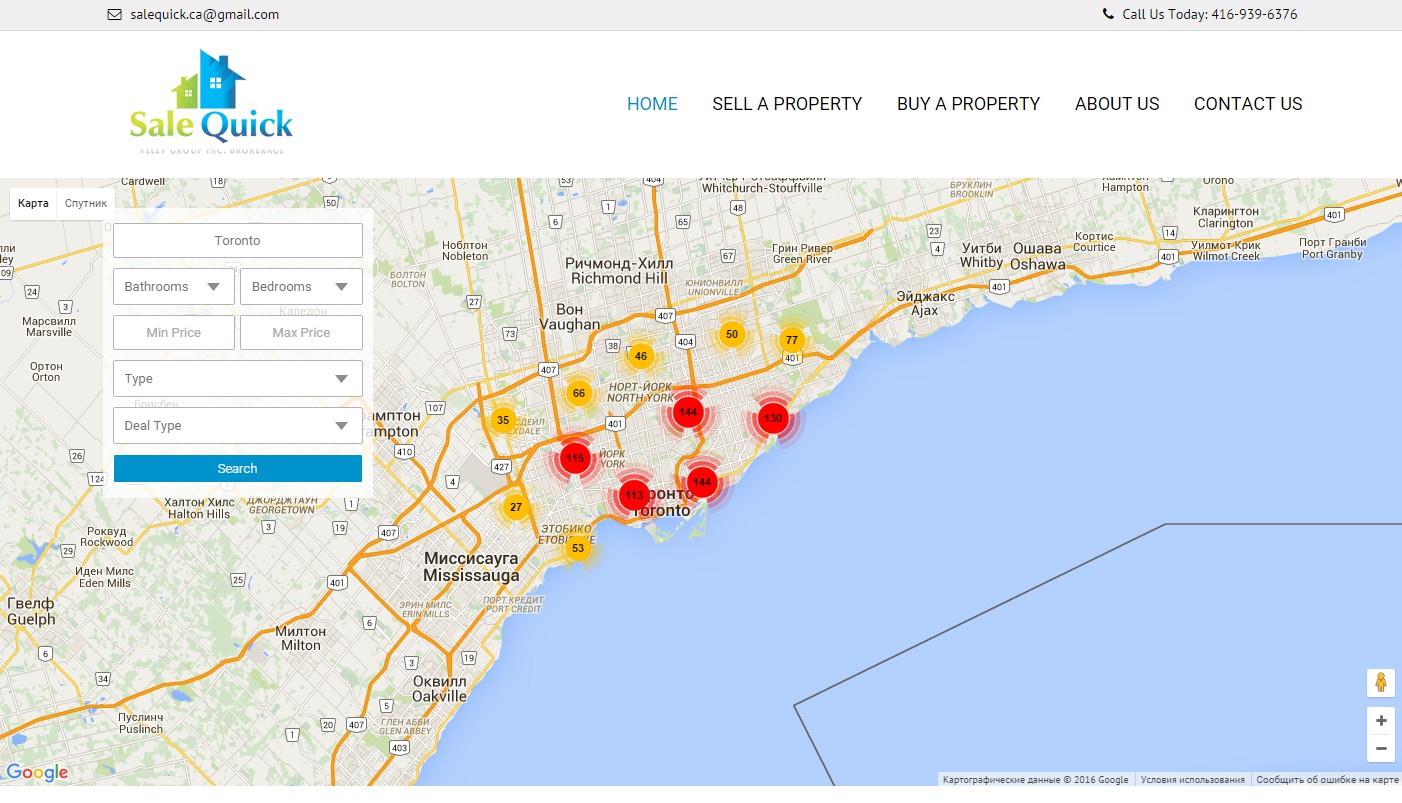The width and height of the screenshot is (1402, 803).
Task: Navigate to CONTACT US
Action: click(x=1248, y=104)
